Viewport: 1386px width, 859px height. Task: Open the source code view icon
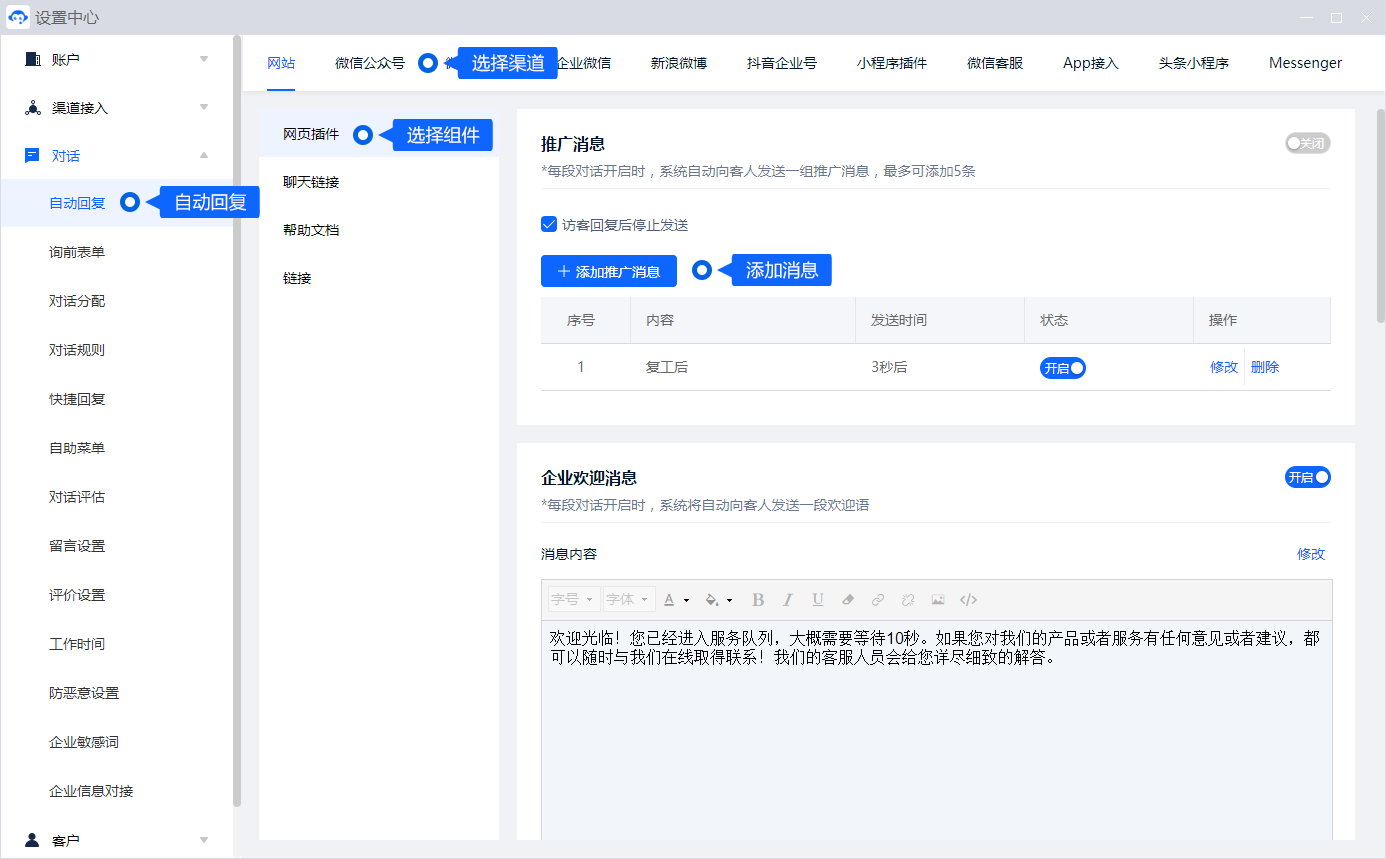point(968,600)
